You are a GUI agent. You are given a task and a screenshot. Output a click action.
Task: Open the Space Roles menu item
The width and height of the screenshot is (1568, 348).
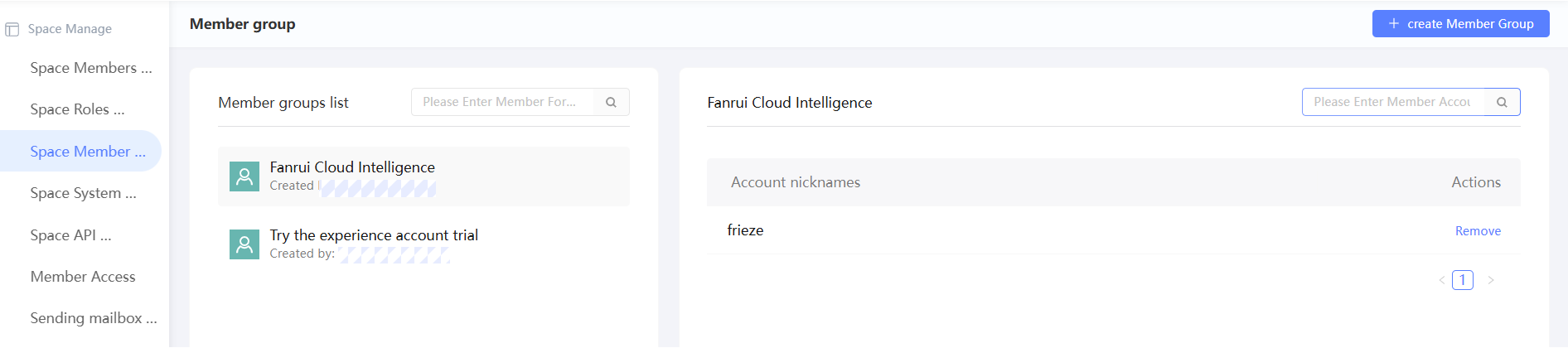(77, 109)
